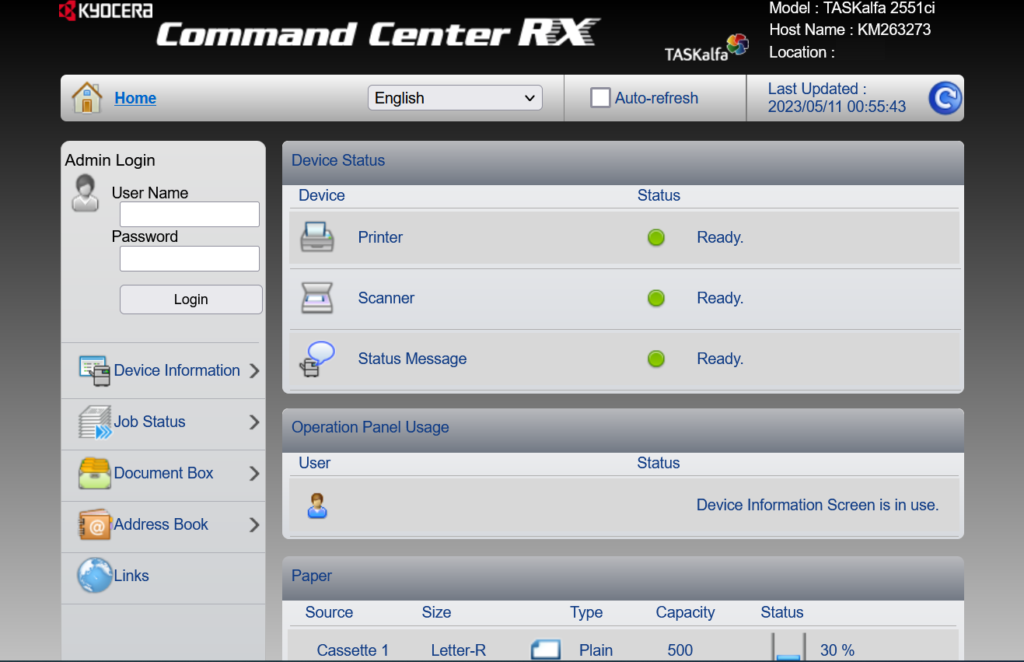Expand the Job Status chevron arrow
1024x662 pixels.
click(x=254, y=422)
